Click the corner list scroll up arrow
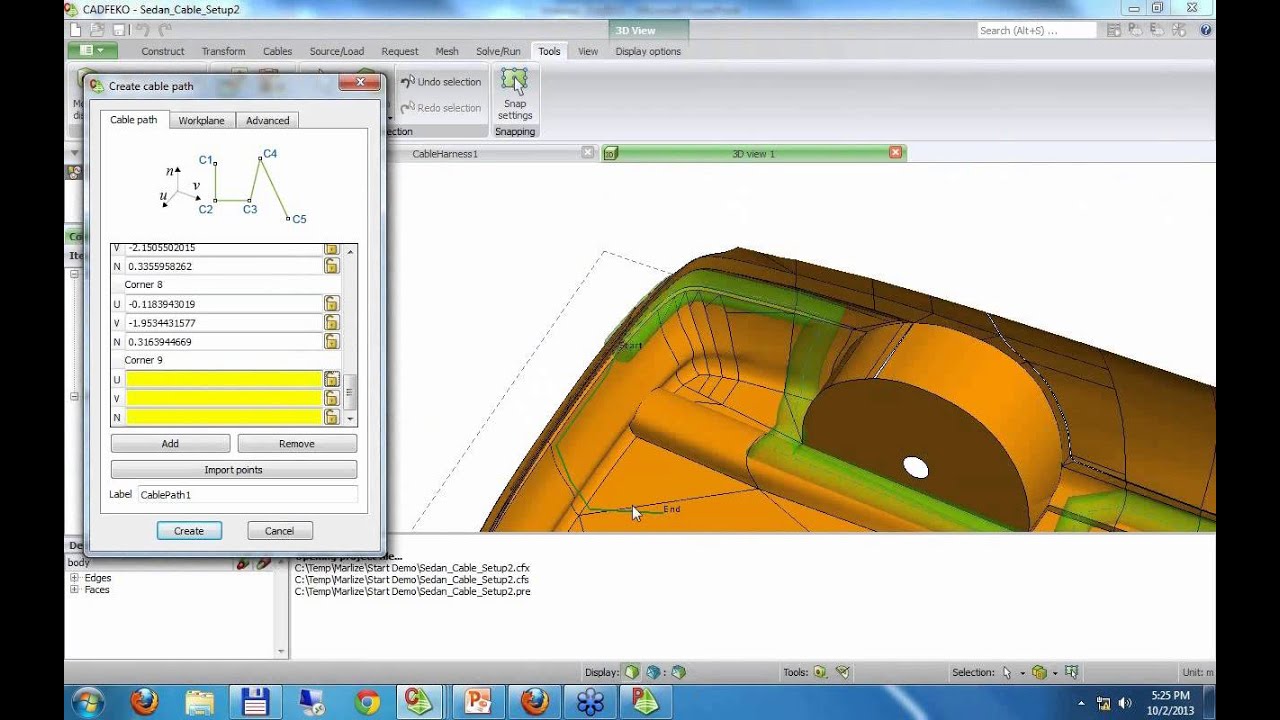Screen dimensions: 1280x720 [350, 252]
